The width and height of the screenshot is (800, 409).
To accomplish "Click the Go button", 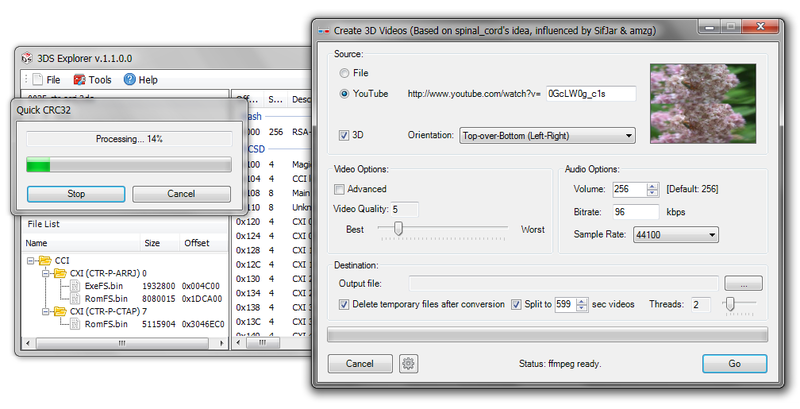I will coord(734,364).
